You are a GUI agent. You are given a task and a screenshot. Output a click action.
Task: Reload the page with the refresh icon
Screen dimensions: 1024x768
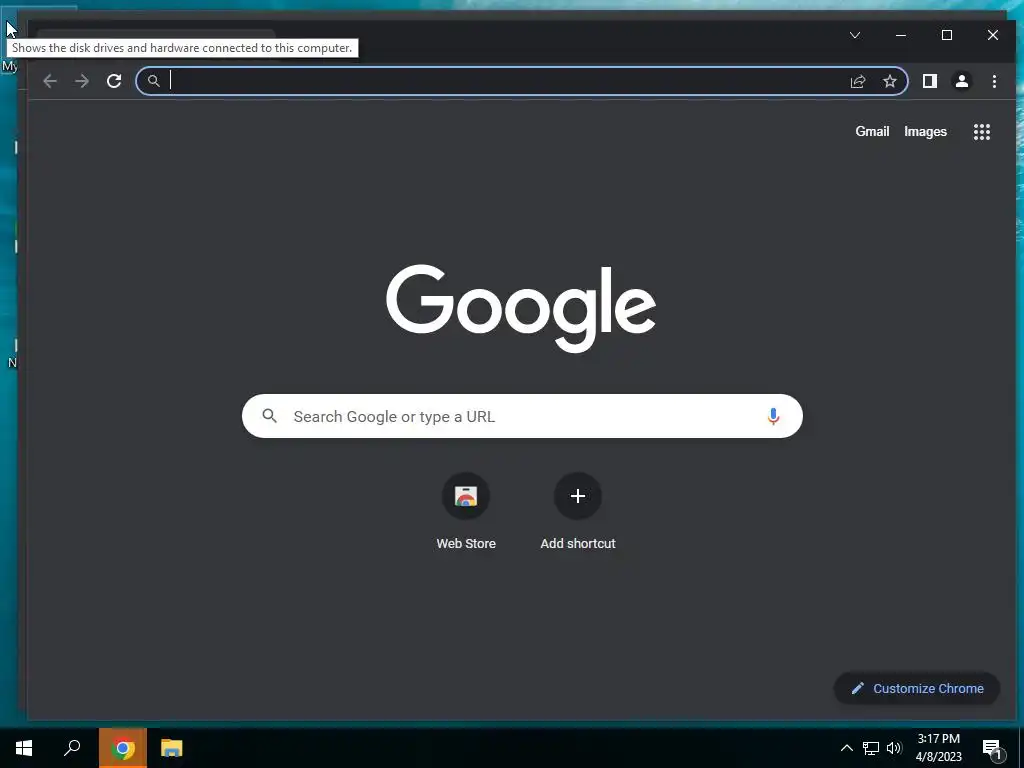114,81
